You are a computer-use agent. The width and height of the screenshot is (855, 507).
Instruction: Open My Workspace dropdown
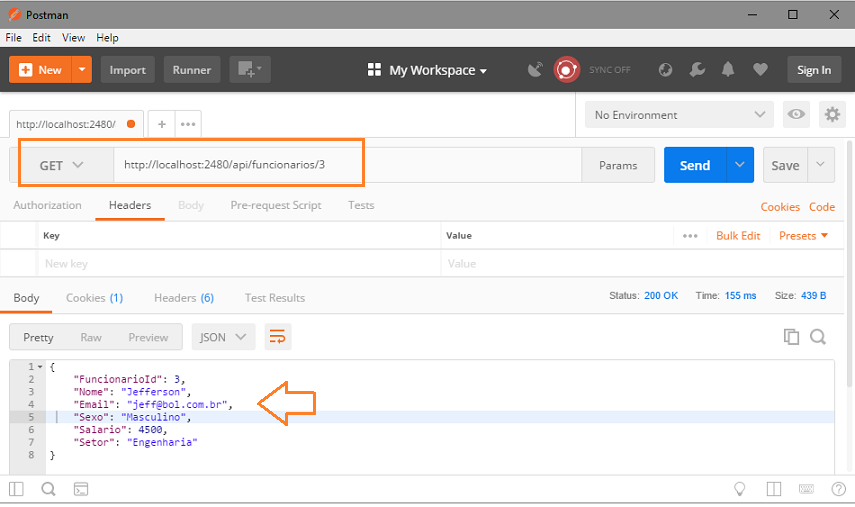click(438, 70)
